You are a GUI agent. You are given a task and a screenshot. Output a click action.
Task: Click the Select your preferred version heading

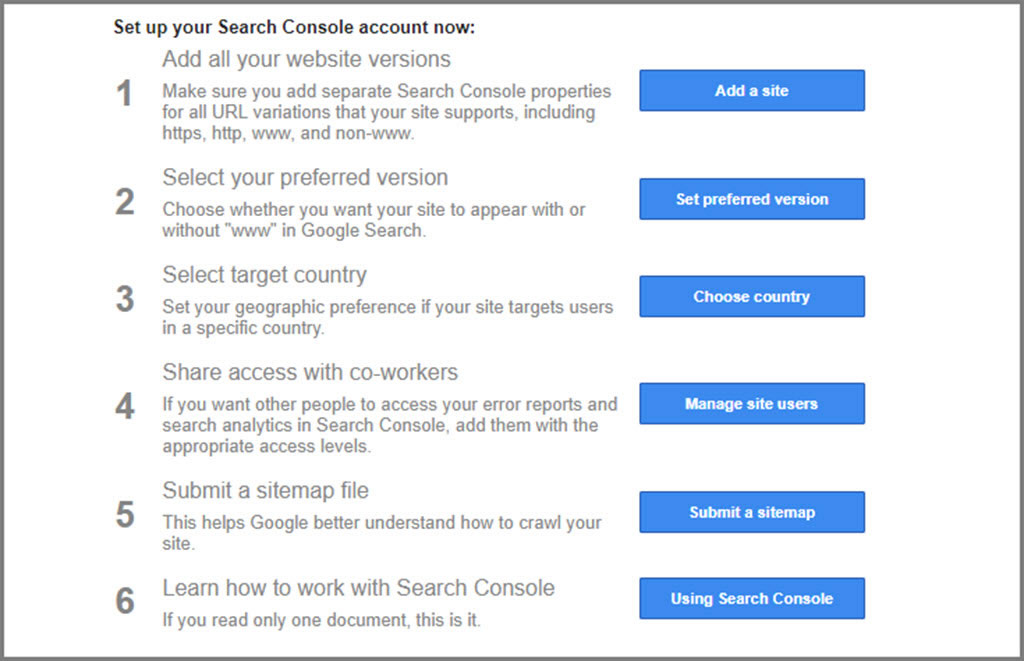click(305, 178)
